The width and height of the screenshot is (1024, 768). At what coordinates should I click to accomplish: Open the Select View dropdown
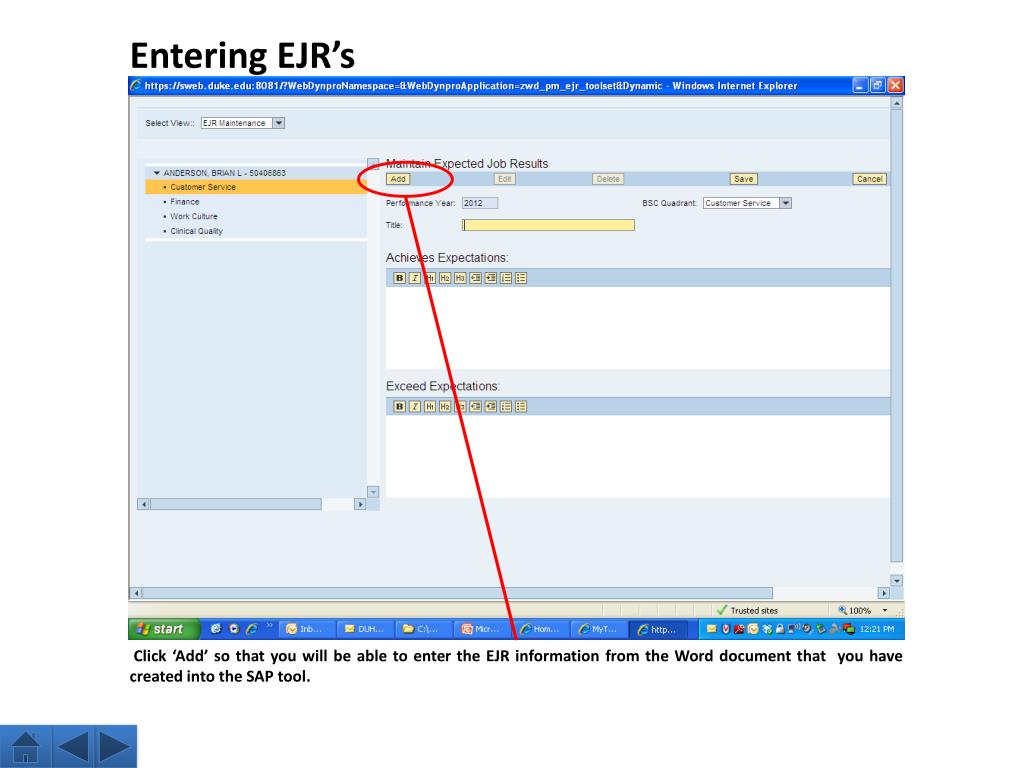(x=278, y=123)
